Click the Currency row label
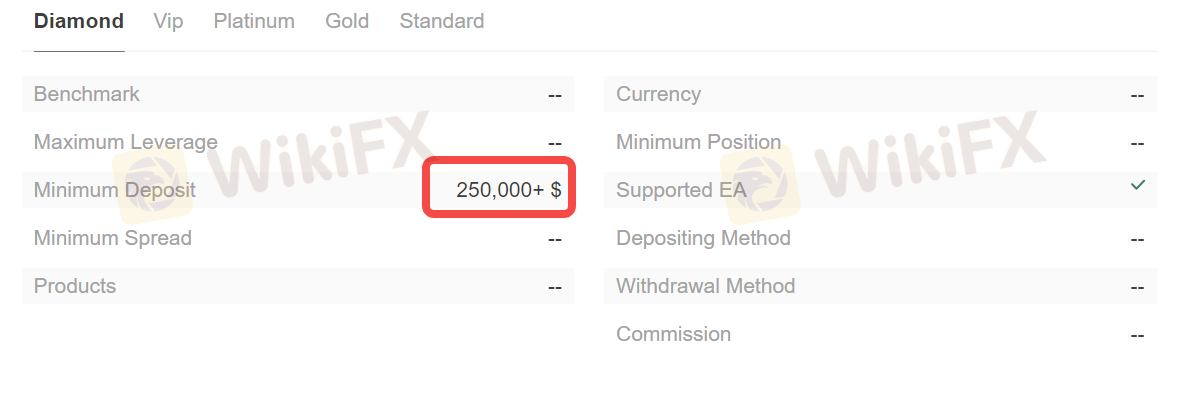The width and height of the screenshot is (1182, 400). (659, 94)
